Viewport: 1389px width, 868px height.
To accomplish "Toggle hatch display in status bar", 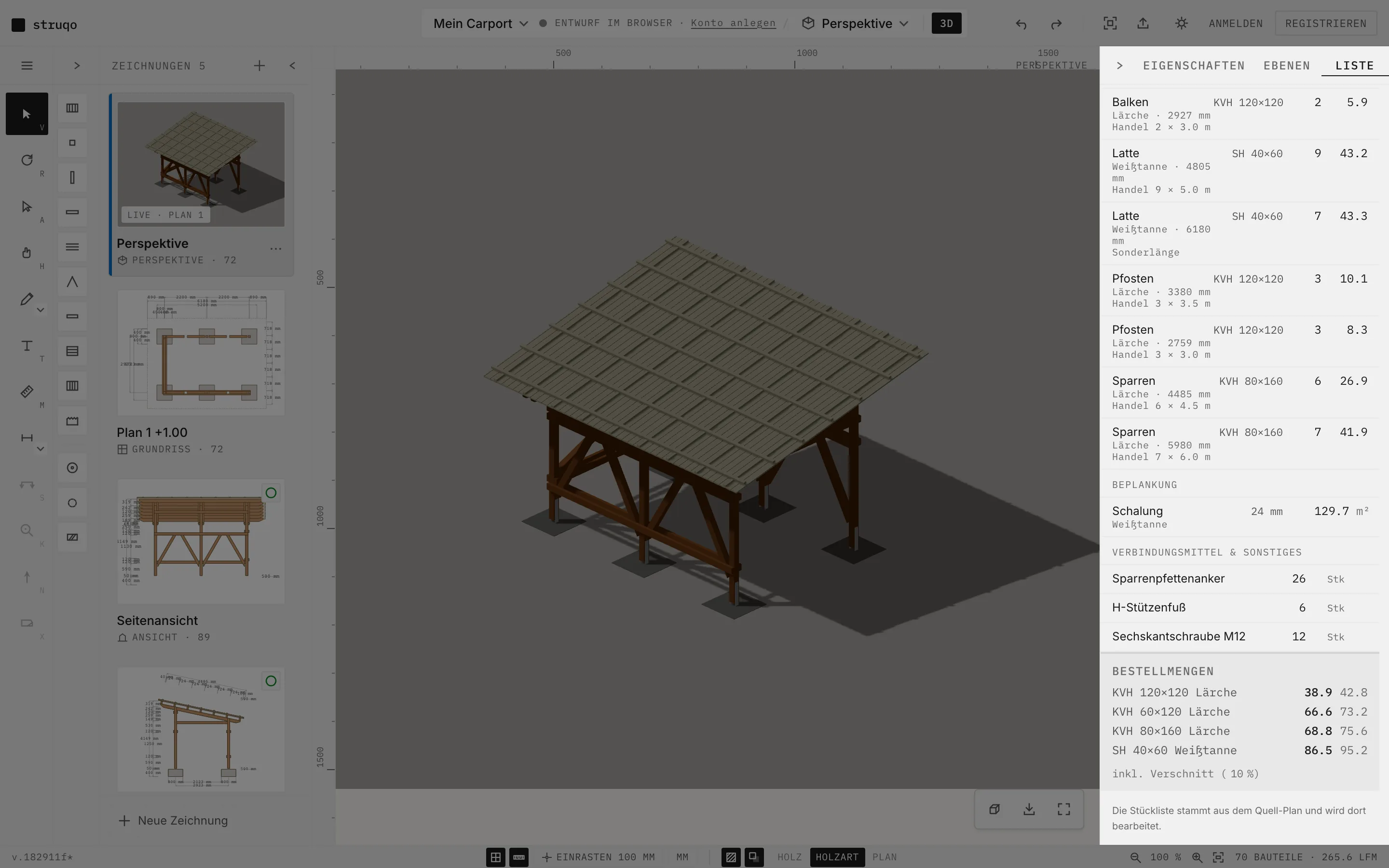I will point(731,857).
